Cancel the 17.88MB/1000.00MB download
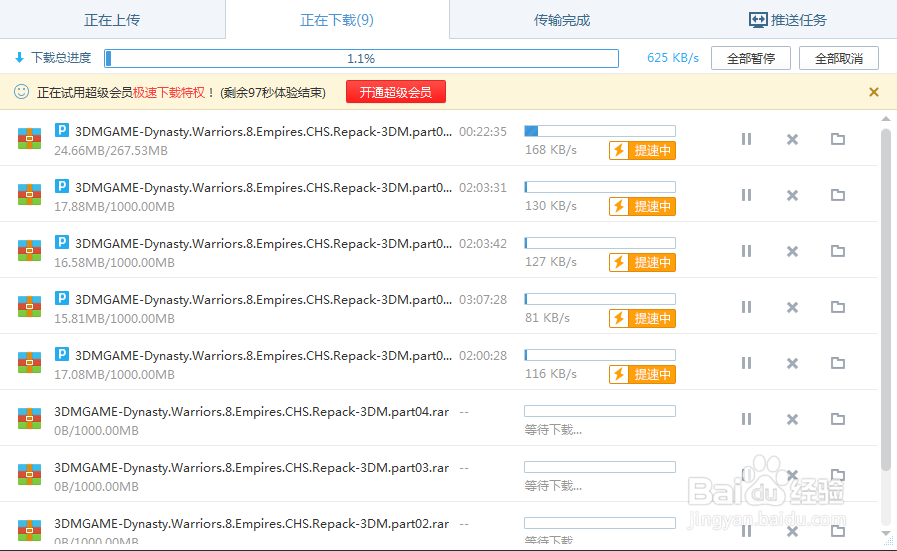This screenshot has width=897, height=551. pos(792,195)
